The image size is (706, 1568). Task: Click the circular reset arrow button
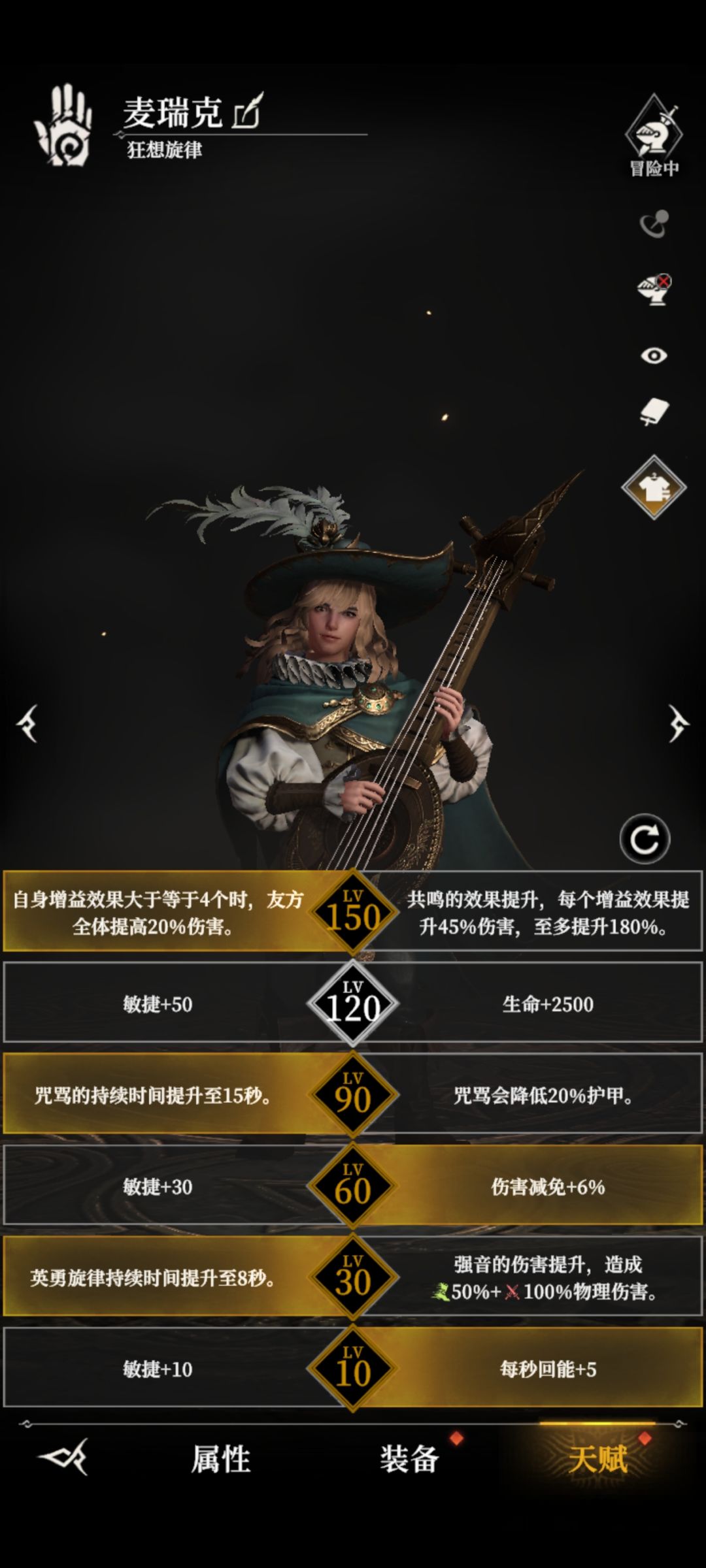tap(645, 839)
